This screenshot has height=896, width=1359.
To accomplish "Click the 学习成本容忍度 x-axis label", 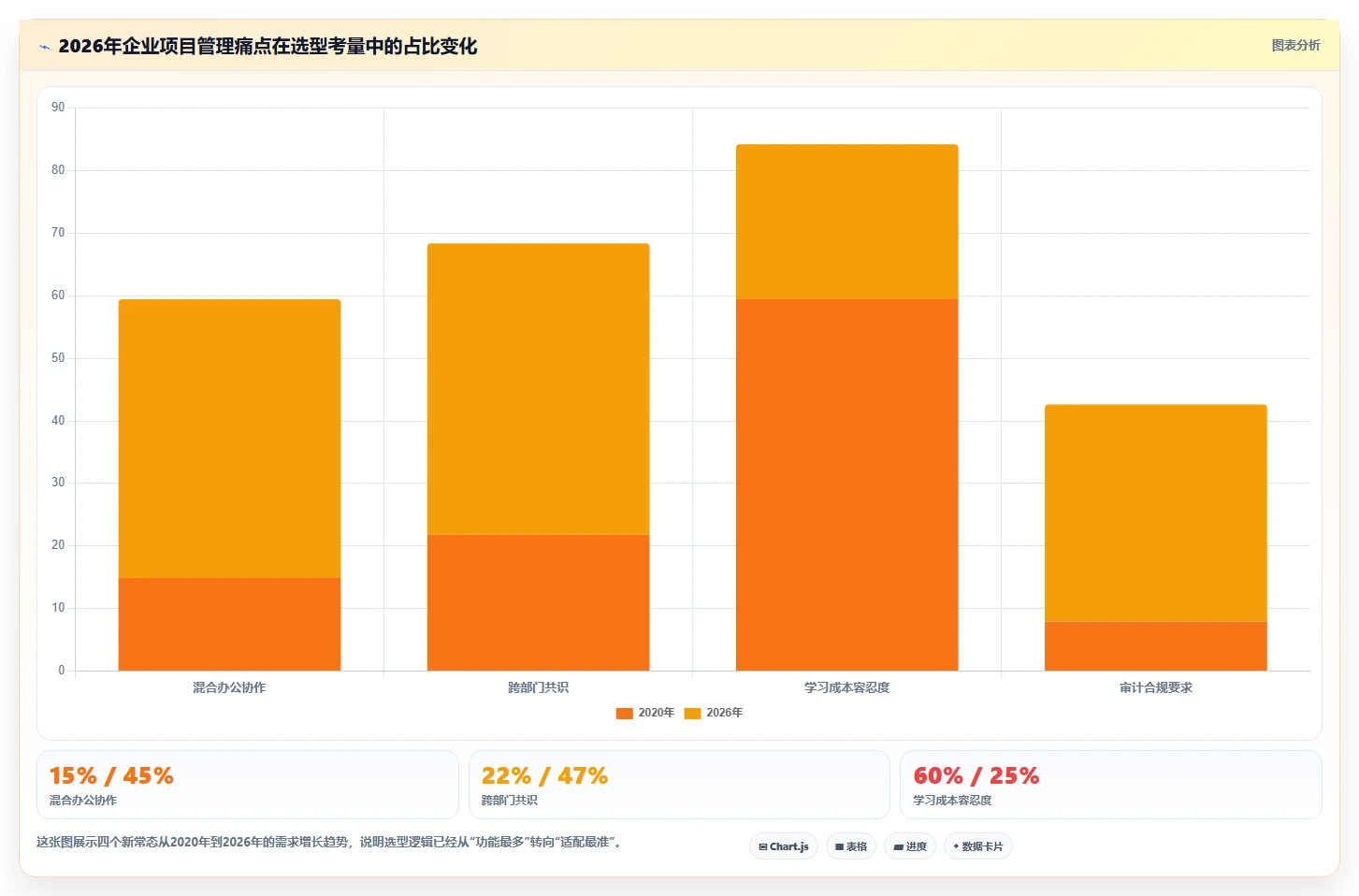I will (846, 687).
